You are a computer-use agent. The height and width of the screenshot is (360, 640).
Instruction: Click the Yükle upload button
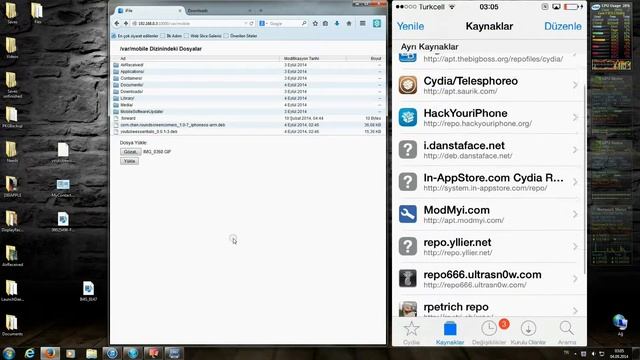[x=129, y=161]
